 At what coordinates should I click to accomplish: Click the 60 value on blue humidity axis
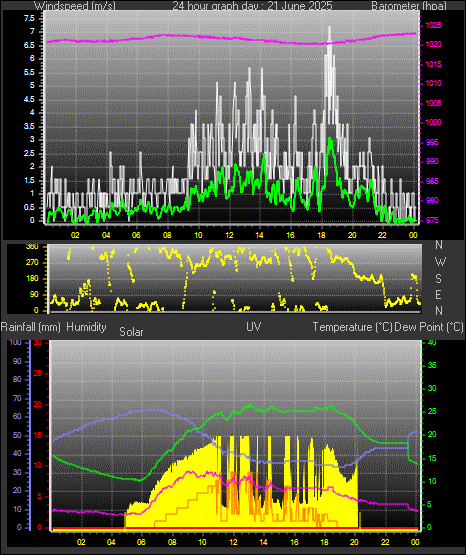click(x=17, y=417)
